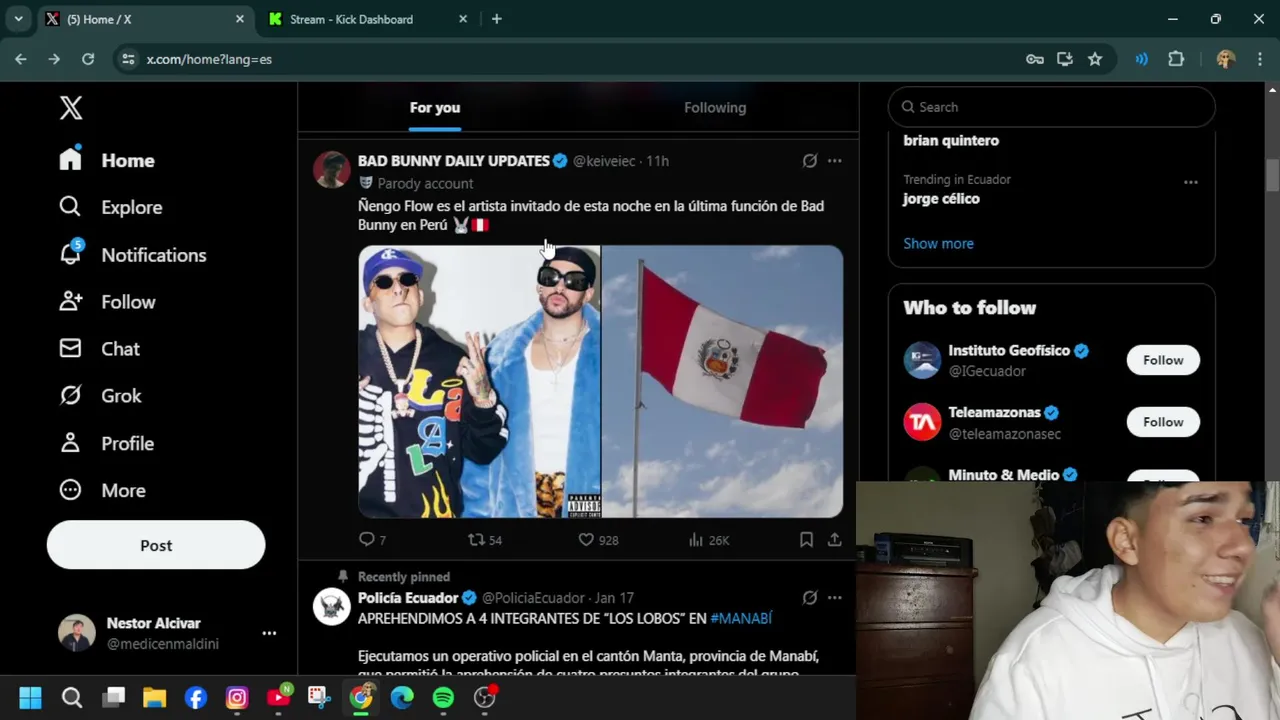
Task: Go forward in the browser
Action: [x=54, y=59]
